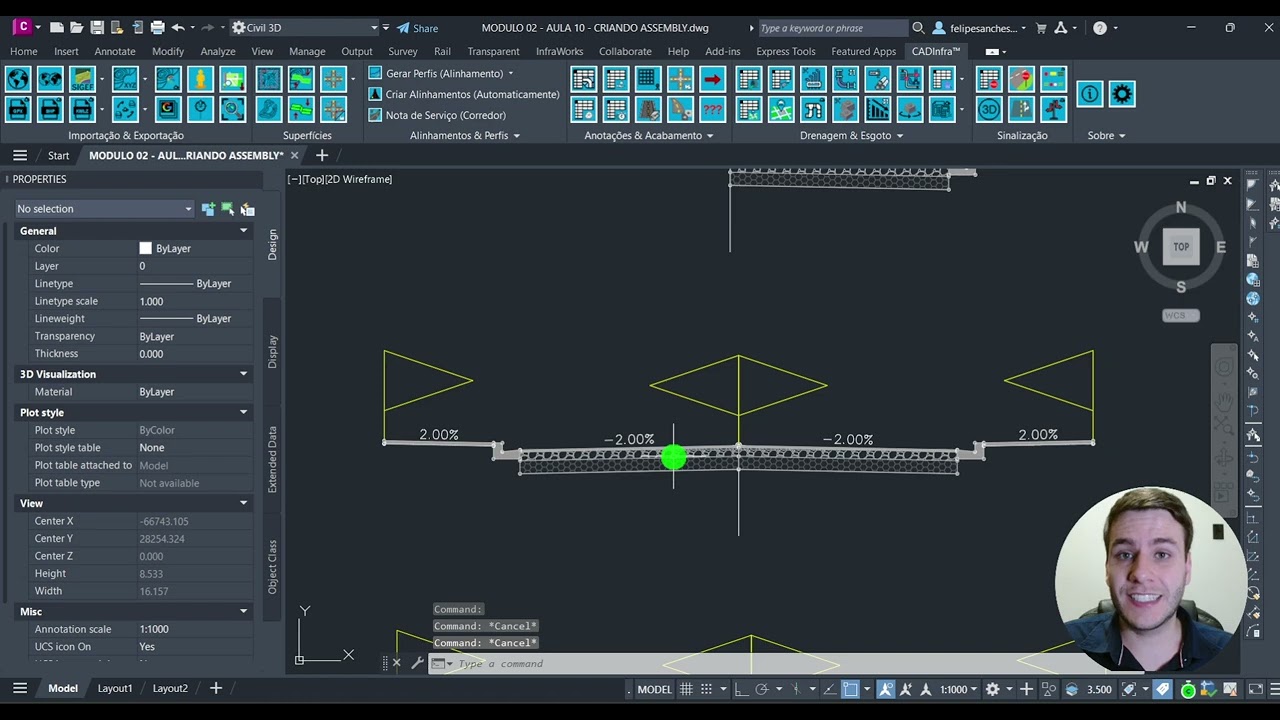
Task: Toggle annotation visibility in status bar
Action: [885, 689]
